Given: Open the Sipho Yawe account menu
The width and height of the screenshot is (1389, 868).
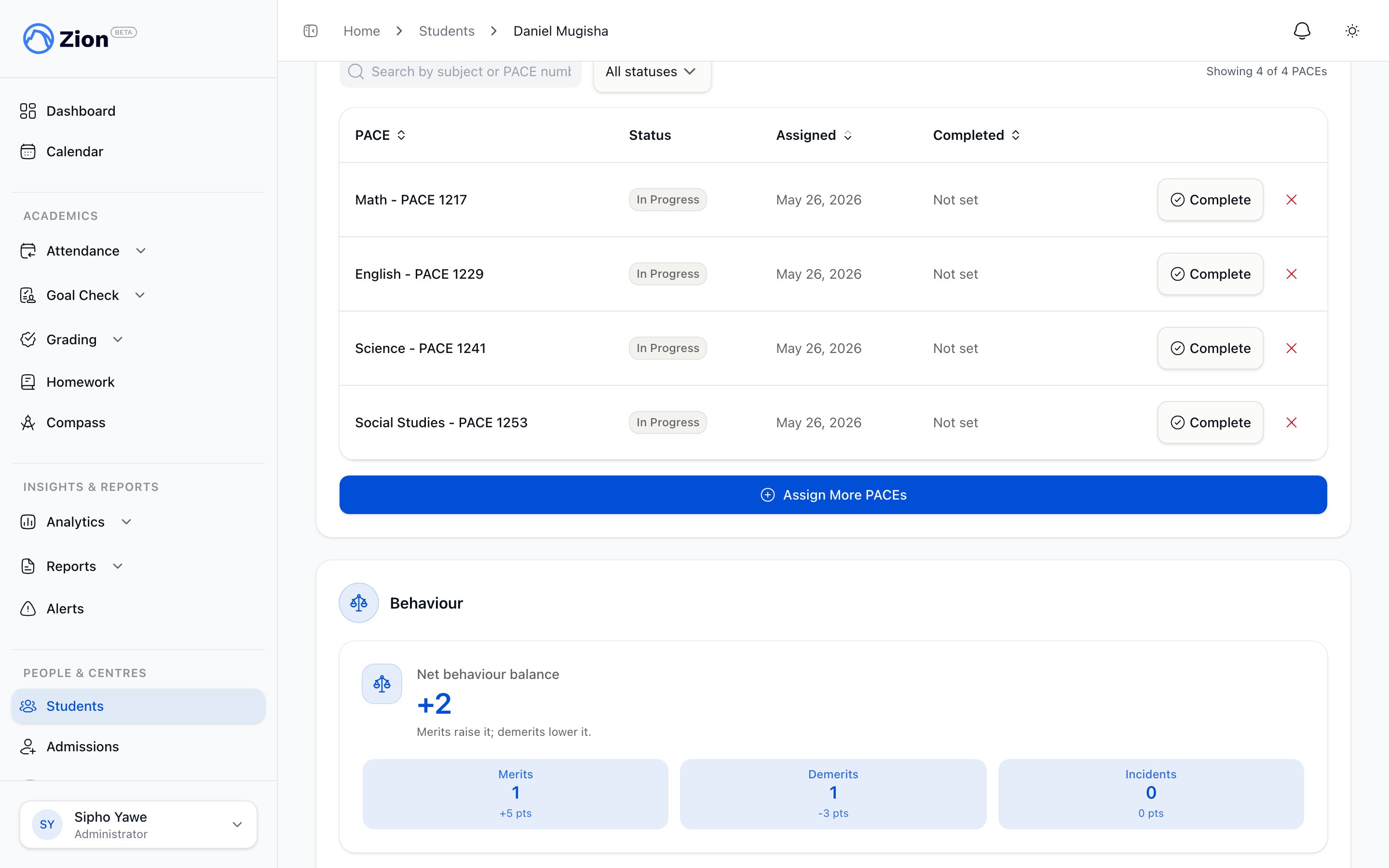Looking at the screenshot, I should [x=138, y=825].
